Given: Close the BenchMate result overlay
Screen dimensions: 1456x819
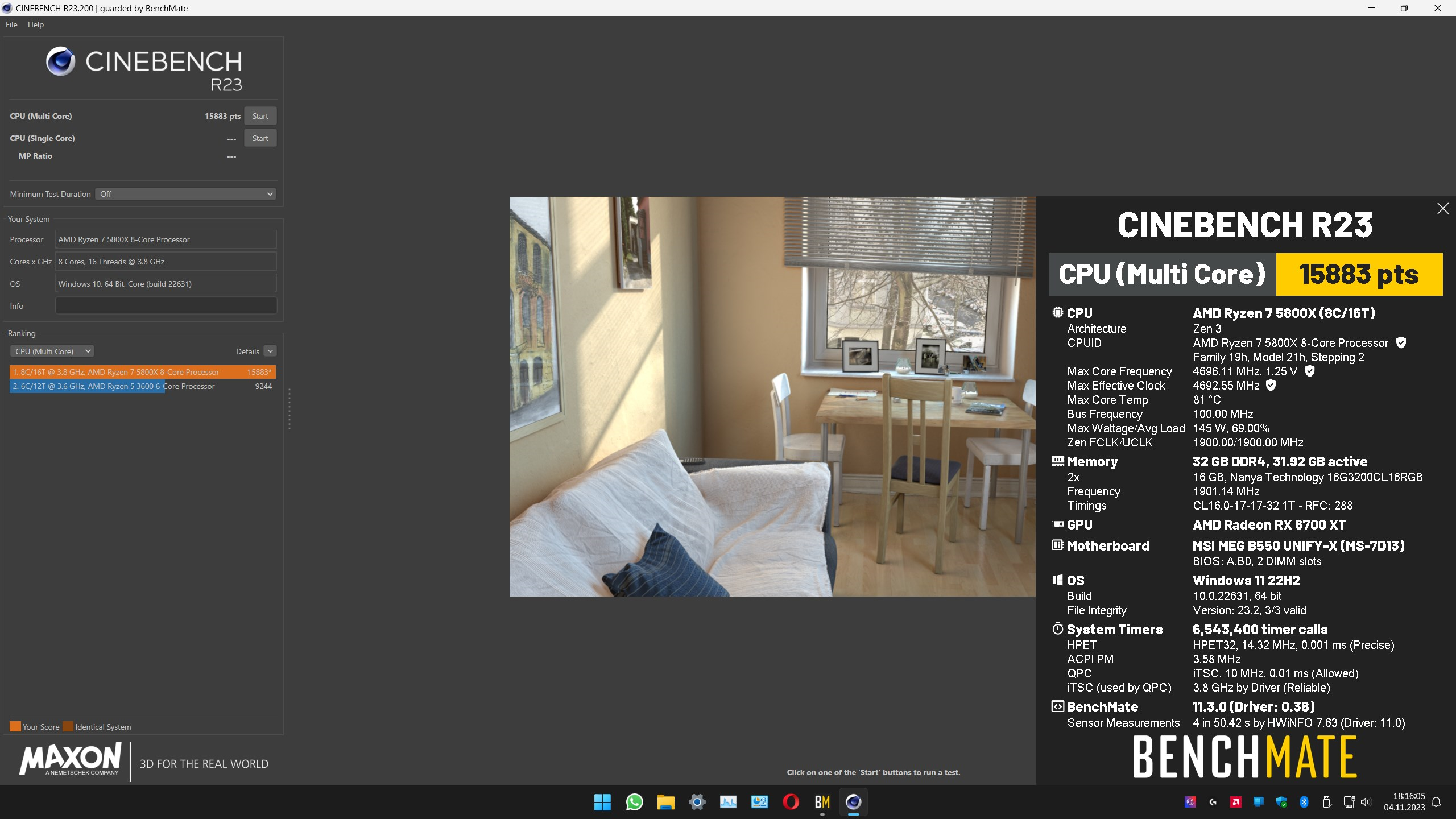Looking at the screenshot, I should pos(1442,209).
